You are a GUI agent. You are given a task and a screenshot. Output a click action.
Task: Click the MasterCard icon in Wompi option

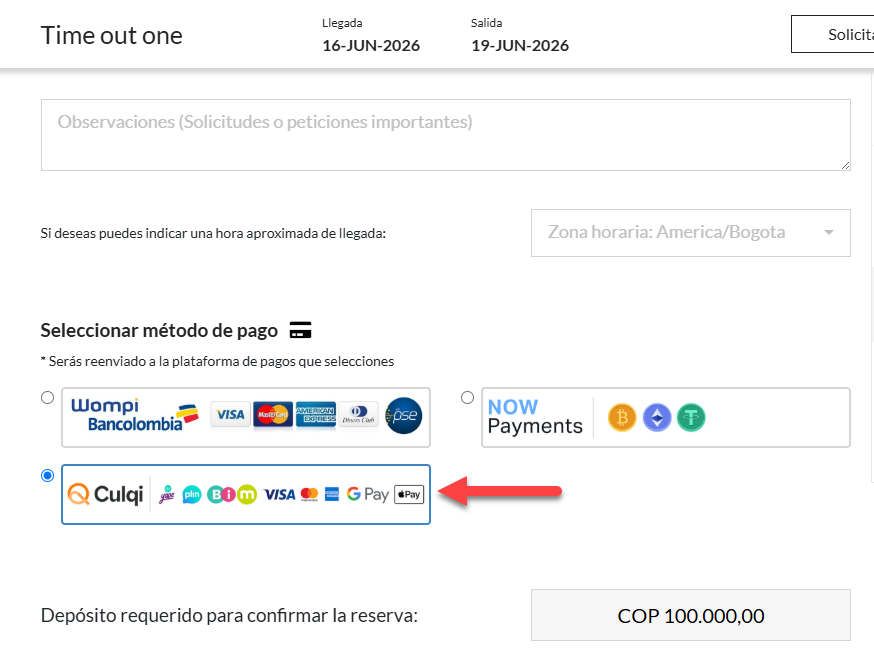pyautogui.click(x=273, y=415)
